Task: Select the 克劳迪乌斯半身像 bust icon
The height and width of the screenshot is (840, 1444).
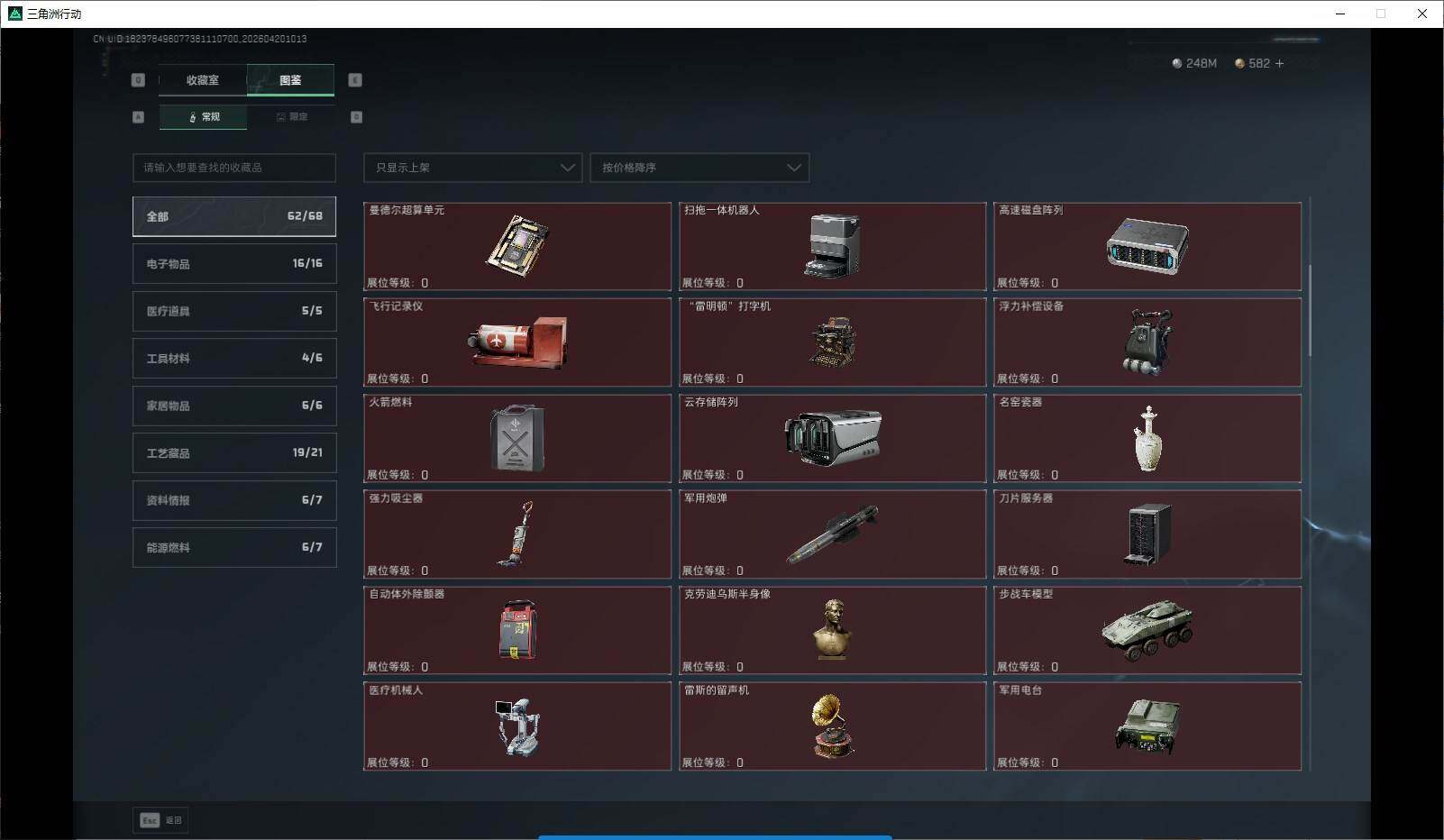Action: [x=832, y=630]
